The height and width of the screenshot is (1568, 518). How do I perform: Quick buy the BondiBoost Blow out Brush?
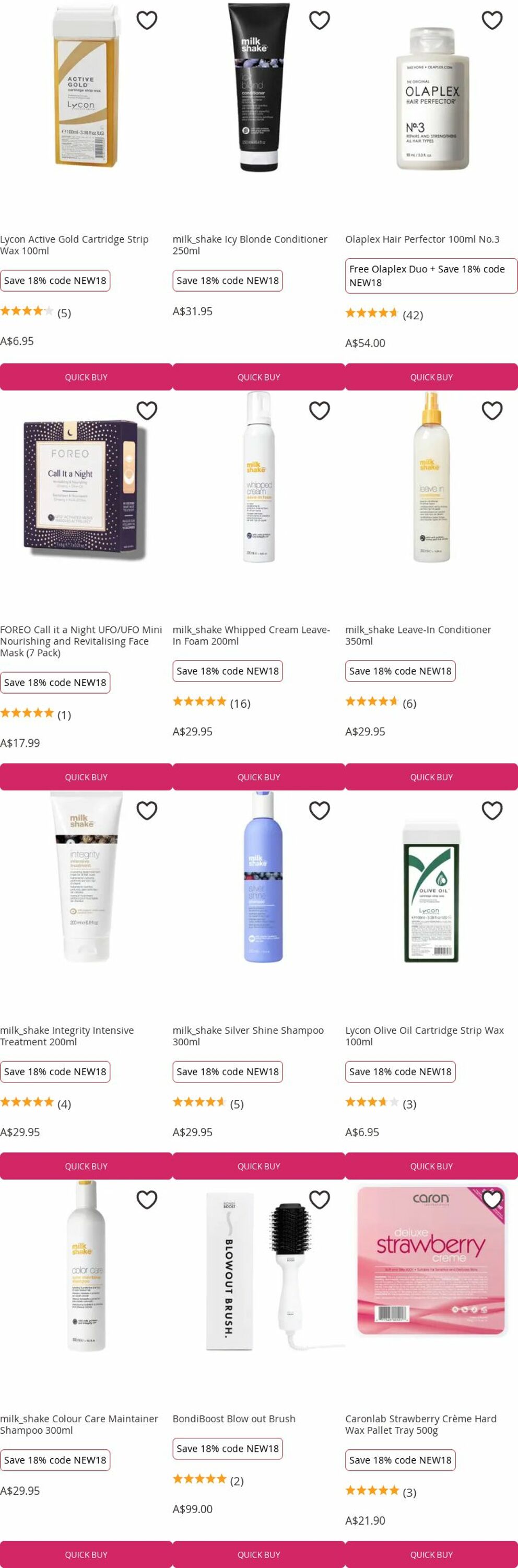click(259, 1554)
